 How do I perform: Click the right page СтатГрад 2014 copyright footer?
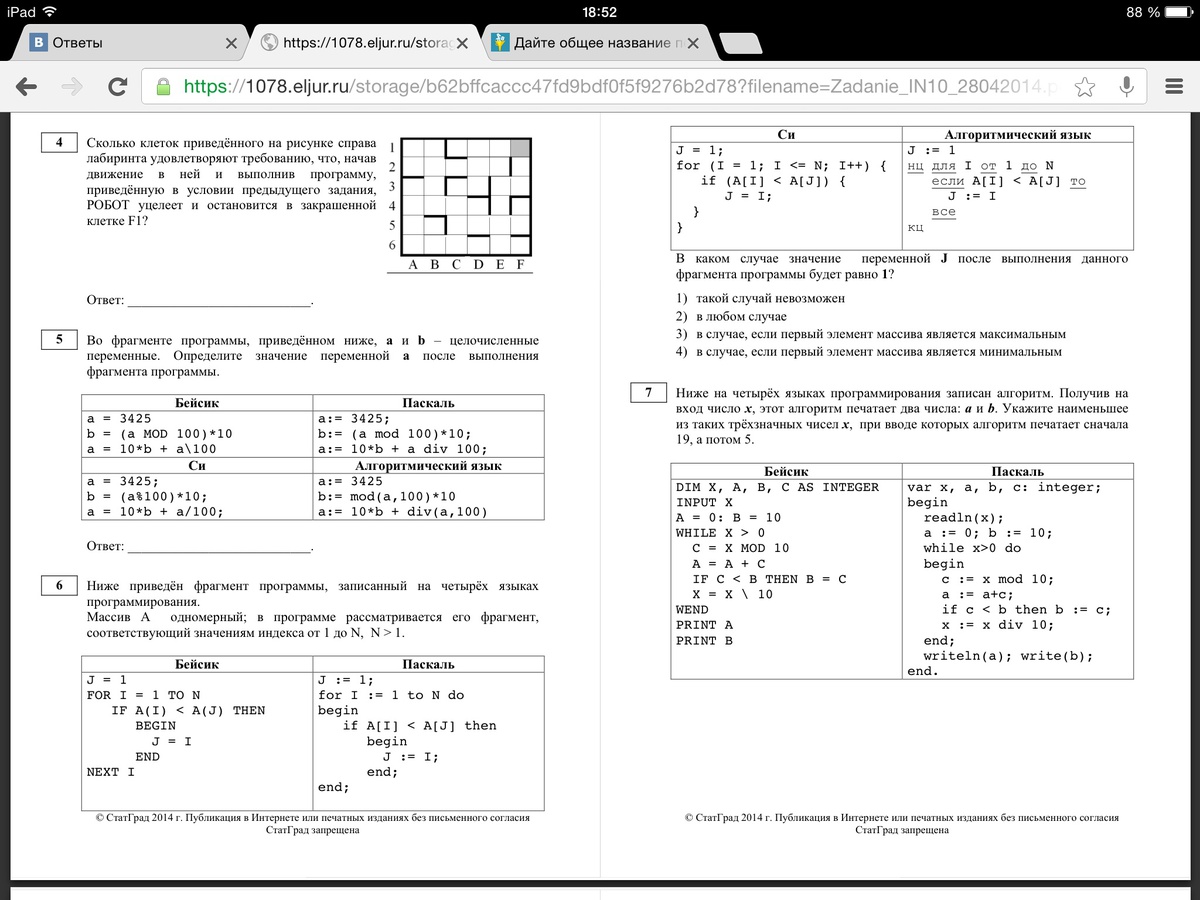click(x=902, y=824)
